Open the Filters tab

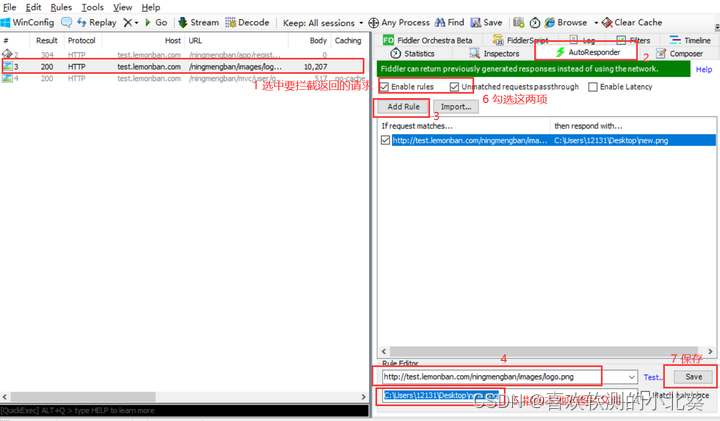634,40
